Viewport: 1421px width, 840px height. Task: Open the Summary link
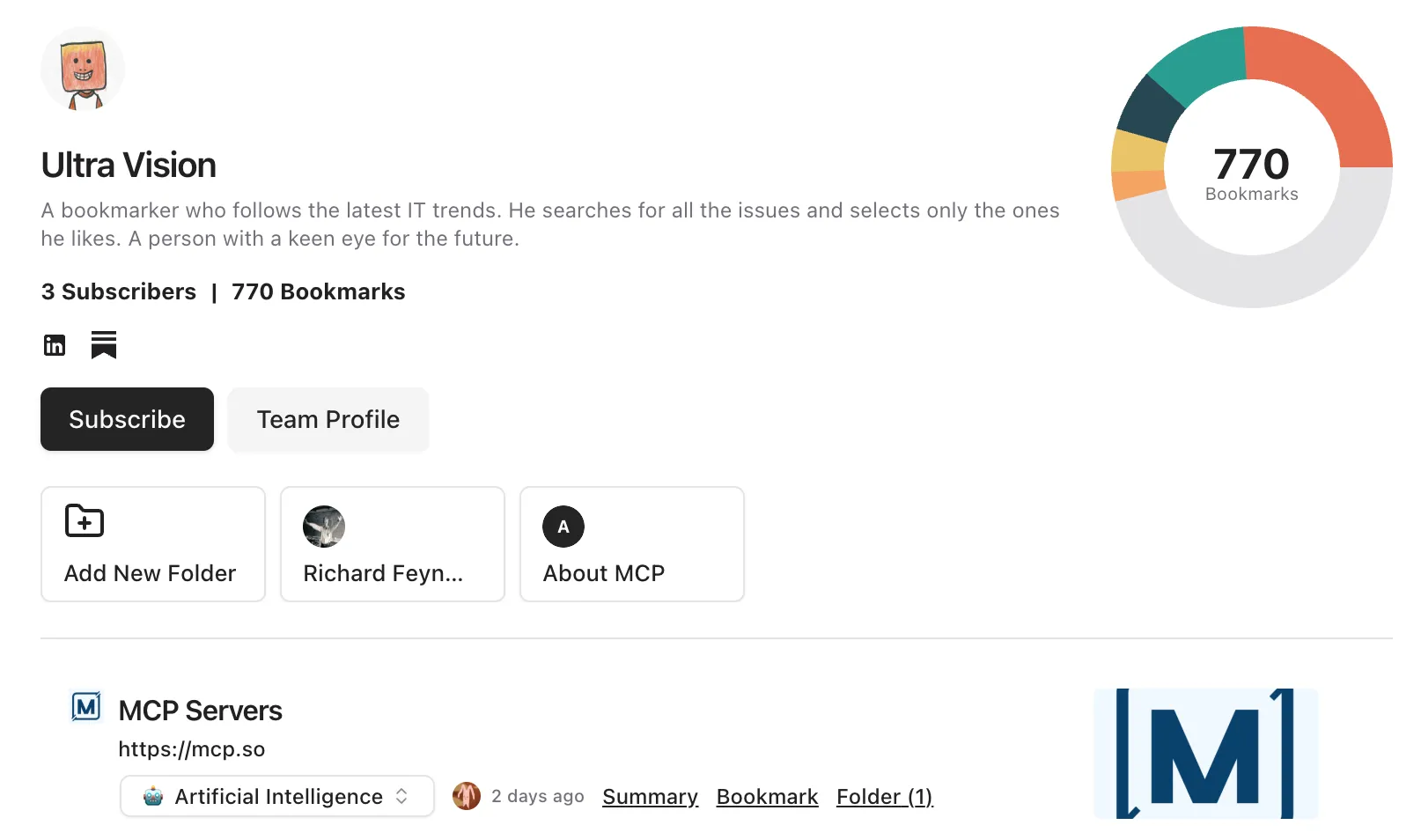pos(650,797)
